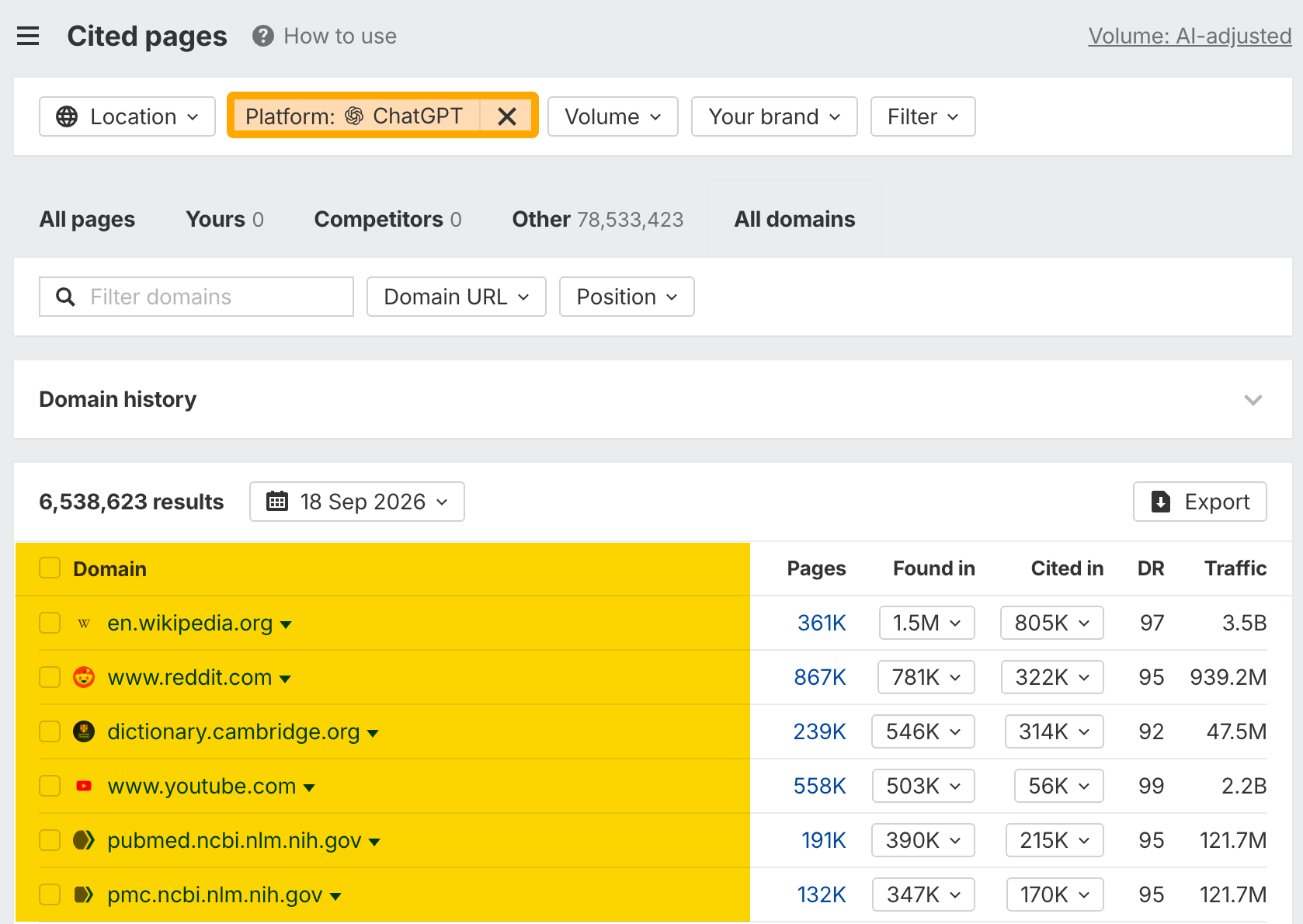Viewport: 1303px width, 924px height.
Task: Open the 361K pages link for Wikipedia
Action: tap(822, 623)
